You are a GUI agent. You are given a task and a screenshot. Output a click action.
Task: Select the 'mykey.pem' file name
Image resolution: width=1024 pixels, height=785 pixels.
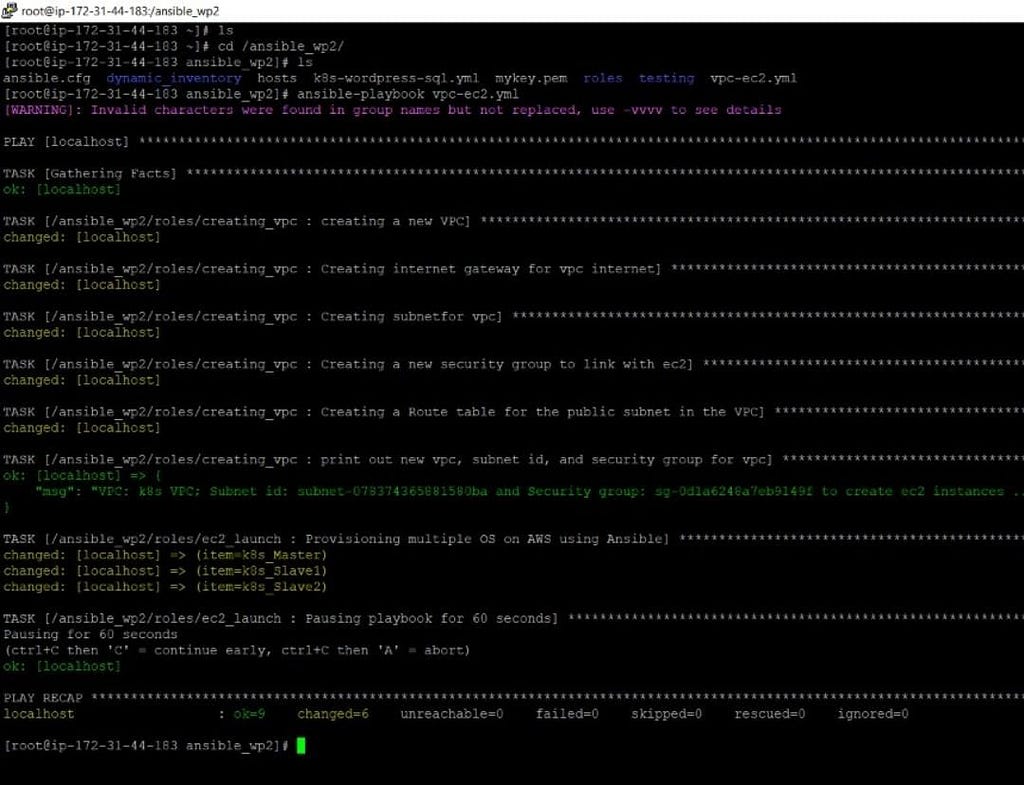pyautogui.click(x=531, y=78)
